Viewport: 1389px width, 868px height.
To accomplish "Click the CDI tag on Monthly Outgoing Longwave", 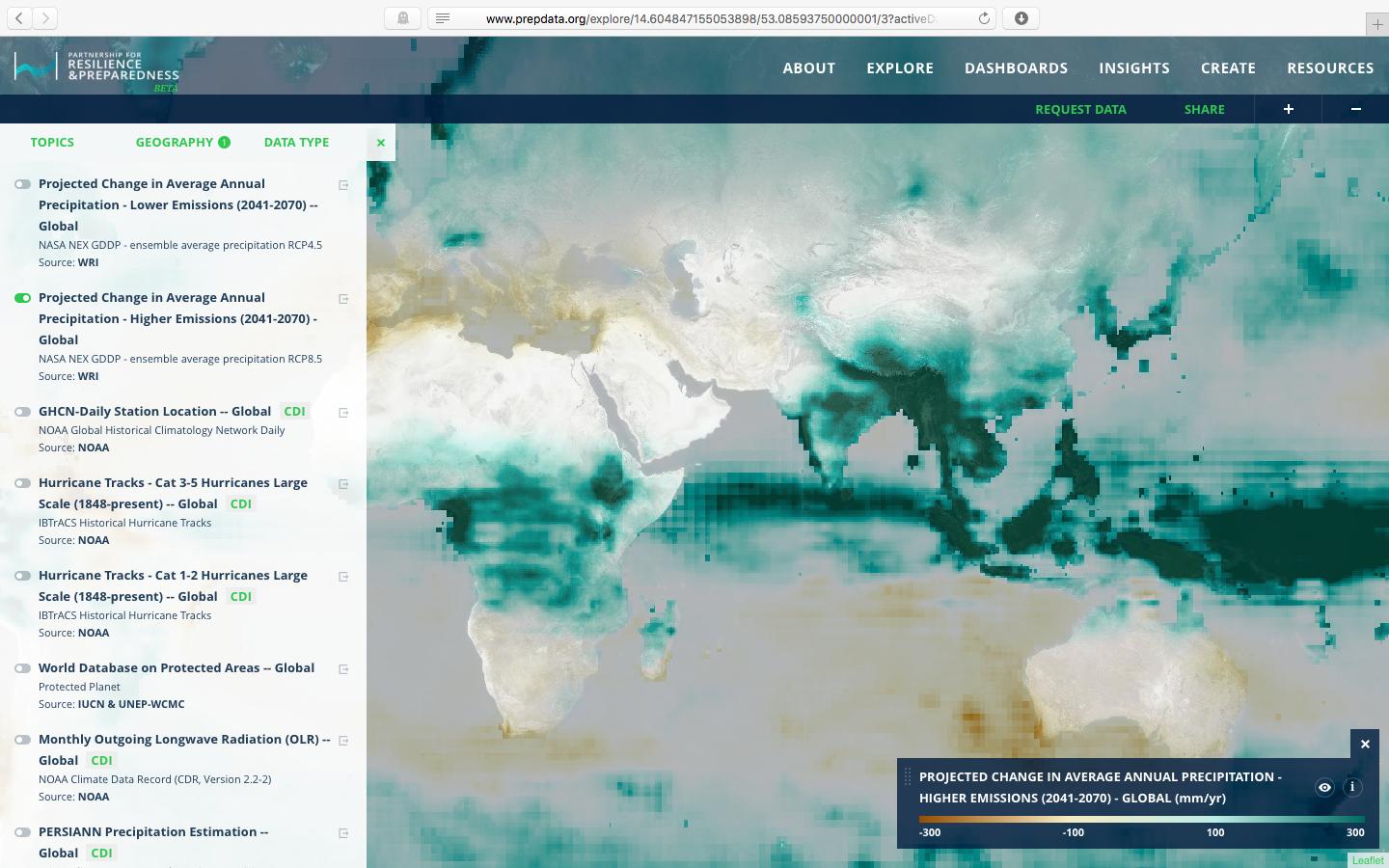I will (x=101, y=760).
